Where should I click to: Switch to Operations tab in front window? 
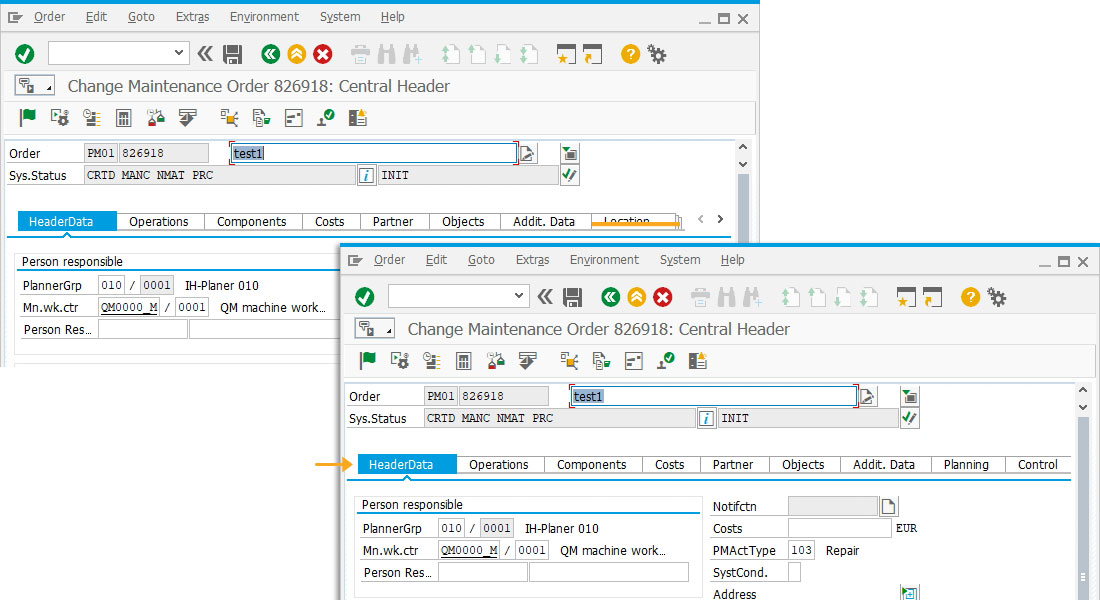click(x=499, y=465)
